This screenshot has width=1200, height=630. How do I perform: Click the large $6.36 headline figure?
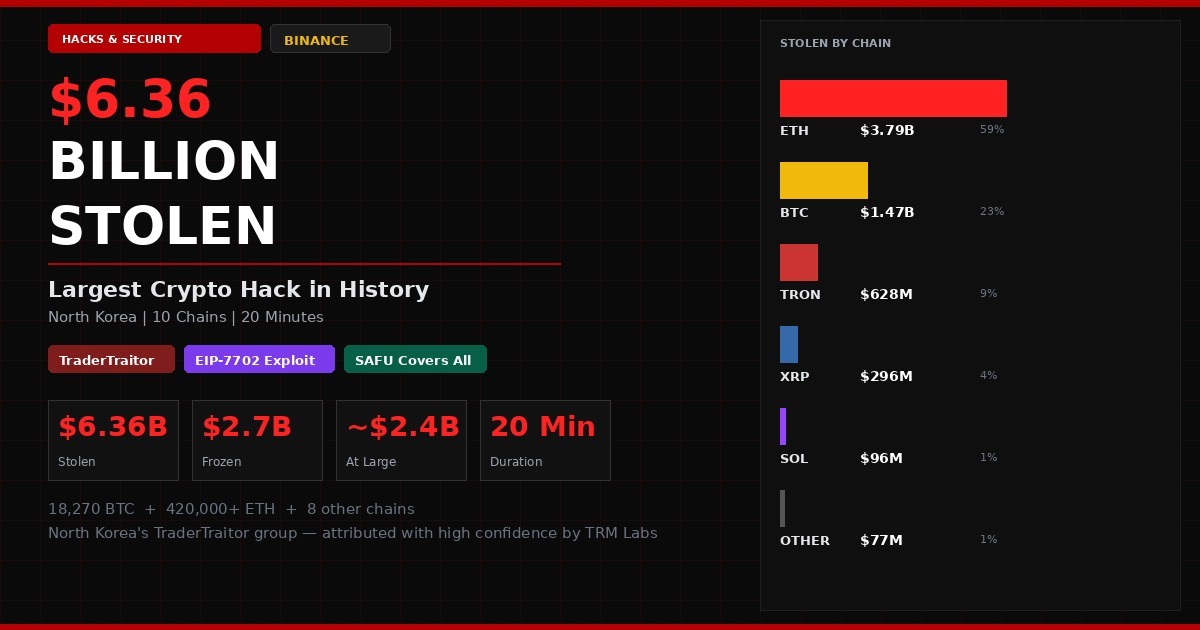click(130, 100)
